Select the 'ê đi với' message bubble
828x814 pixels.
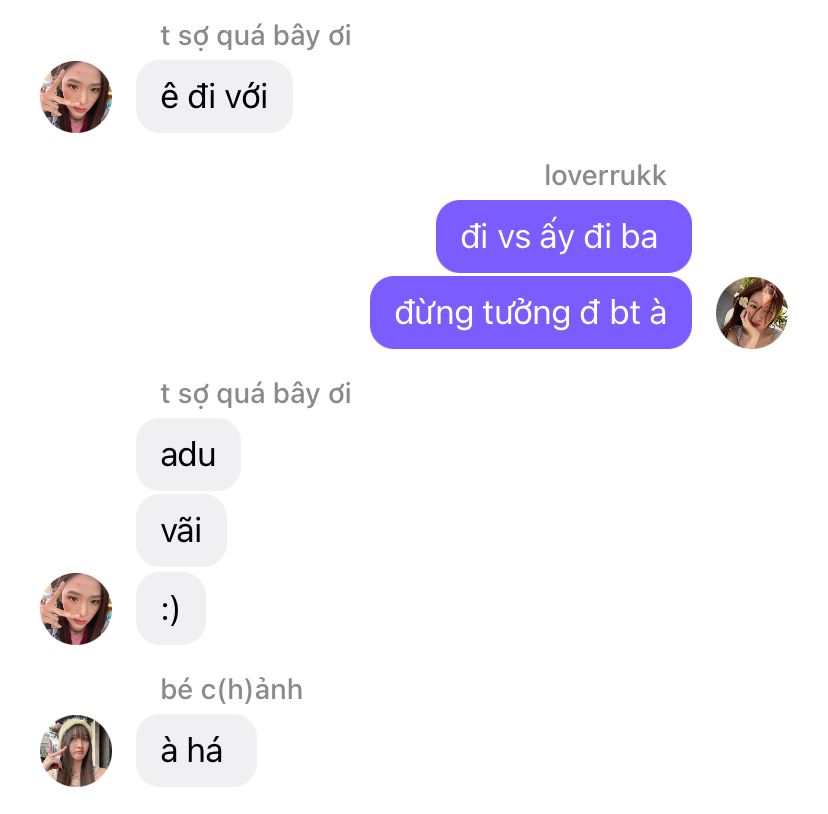214,97
